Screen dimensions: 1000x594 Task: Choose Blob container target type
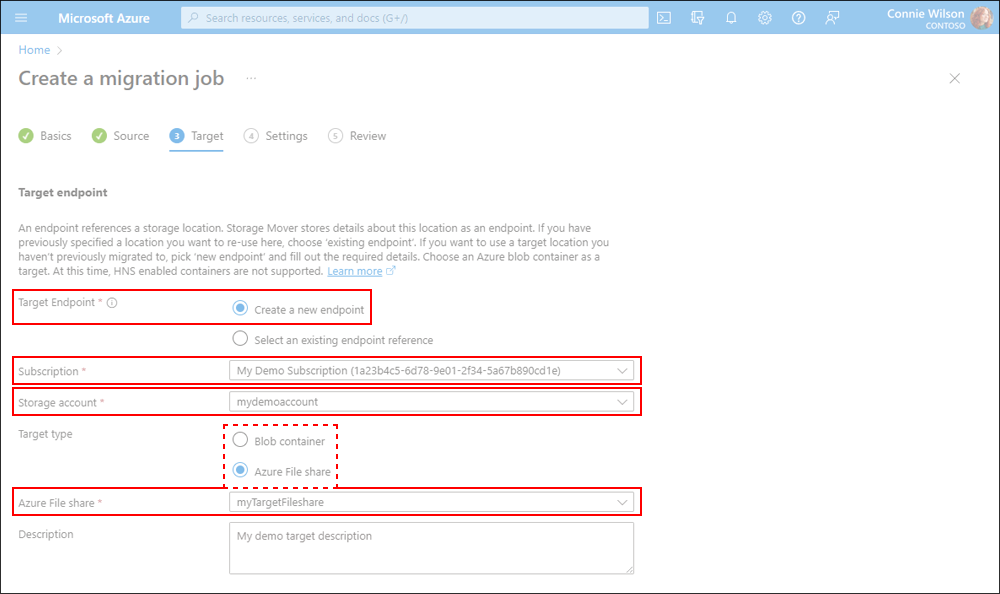click(x=240, y=440)
